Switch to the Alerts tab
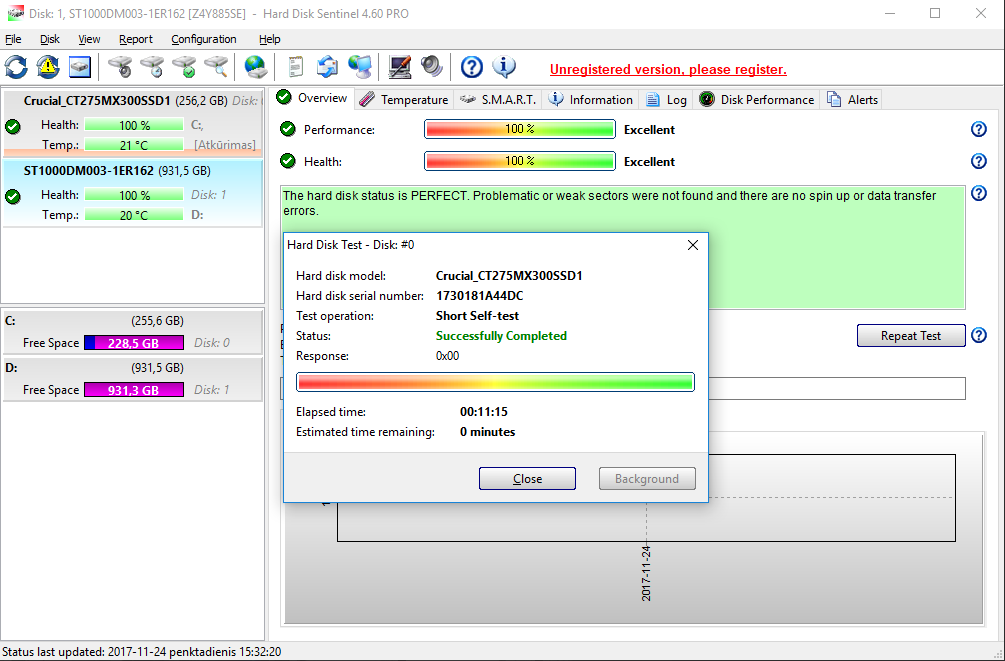This screenshot has height=661, width=1005. tap(852, 99)
